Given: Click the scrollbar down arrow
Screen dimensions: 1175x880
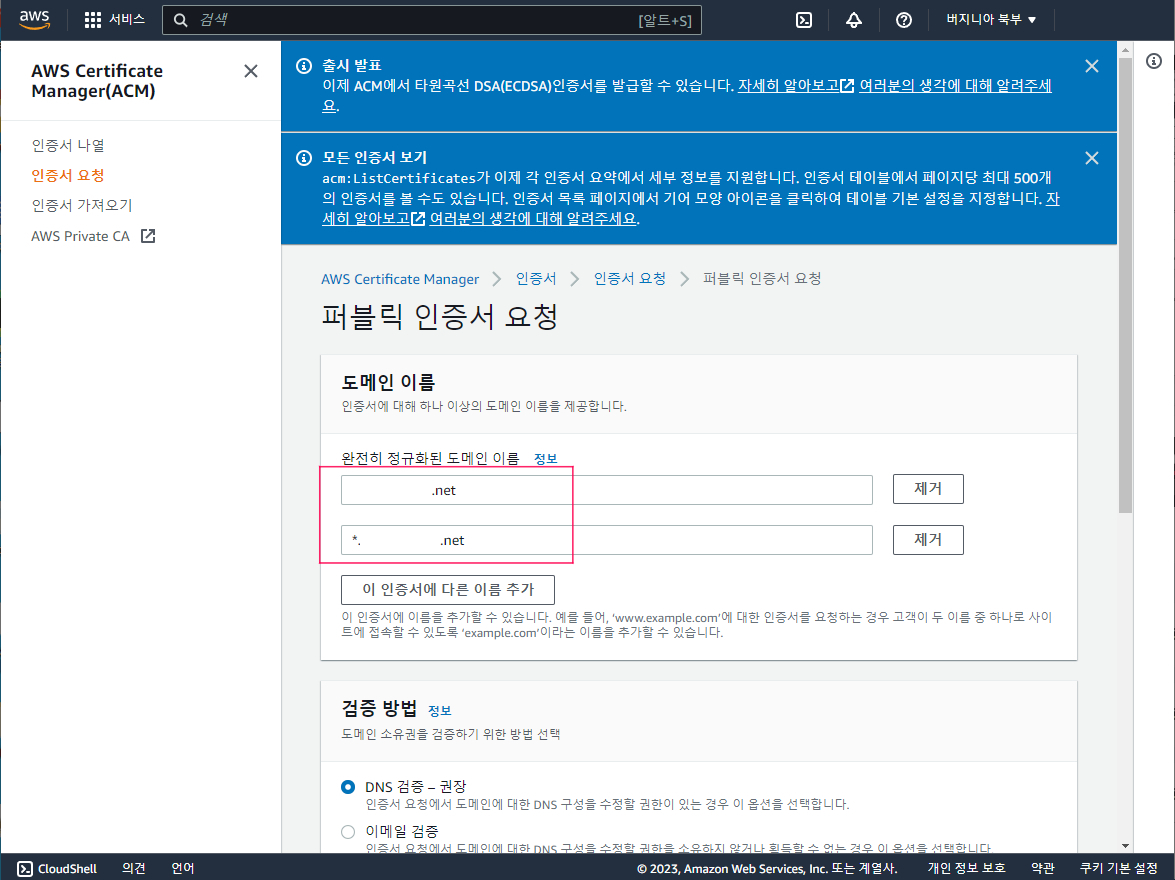Looking at the screenshot, I should (1125, 846).
